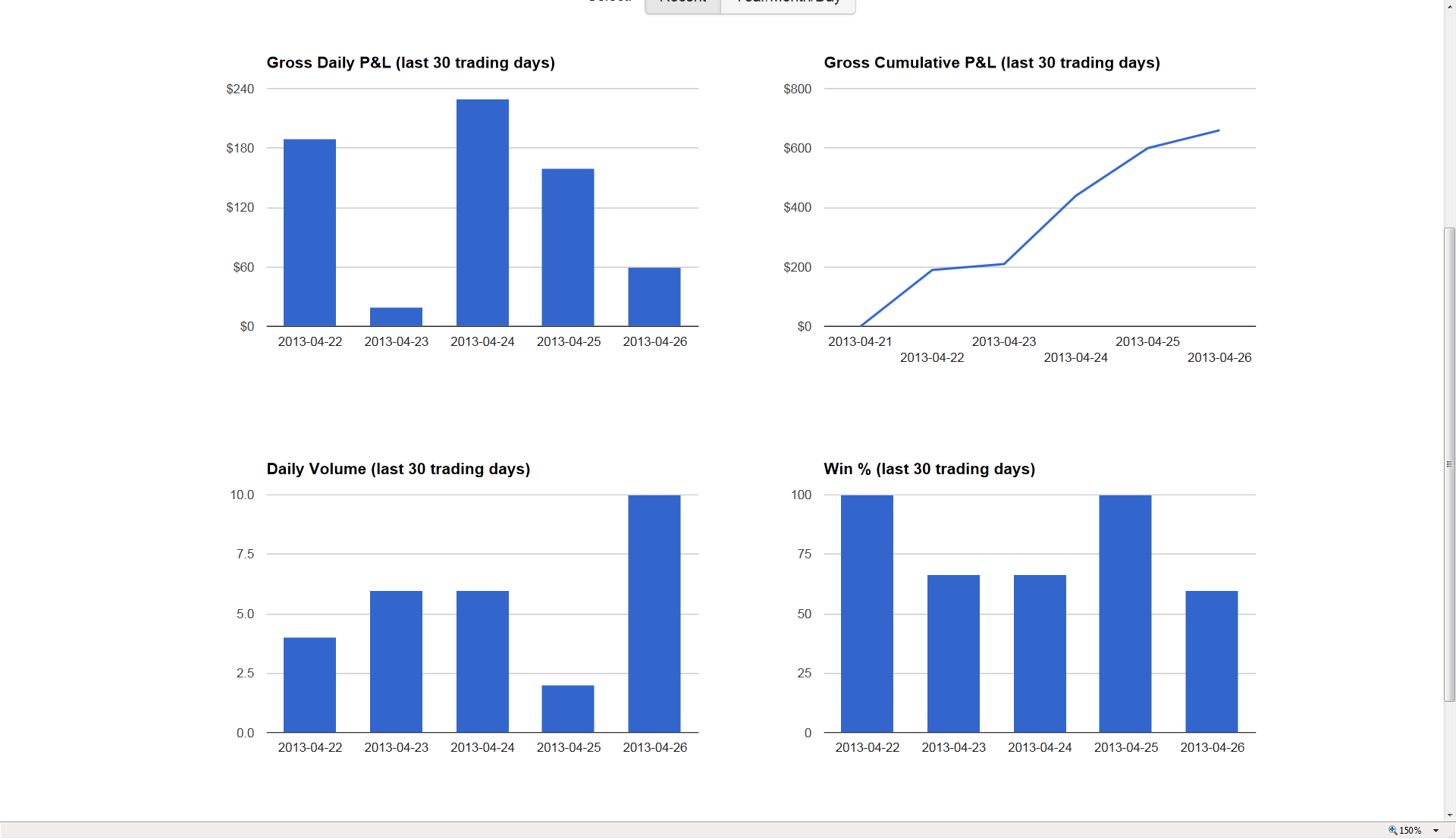Viewport: 1456px width, 839px height.
Task: Click the $400 axis label
Action: 798,207
